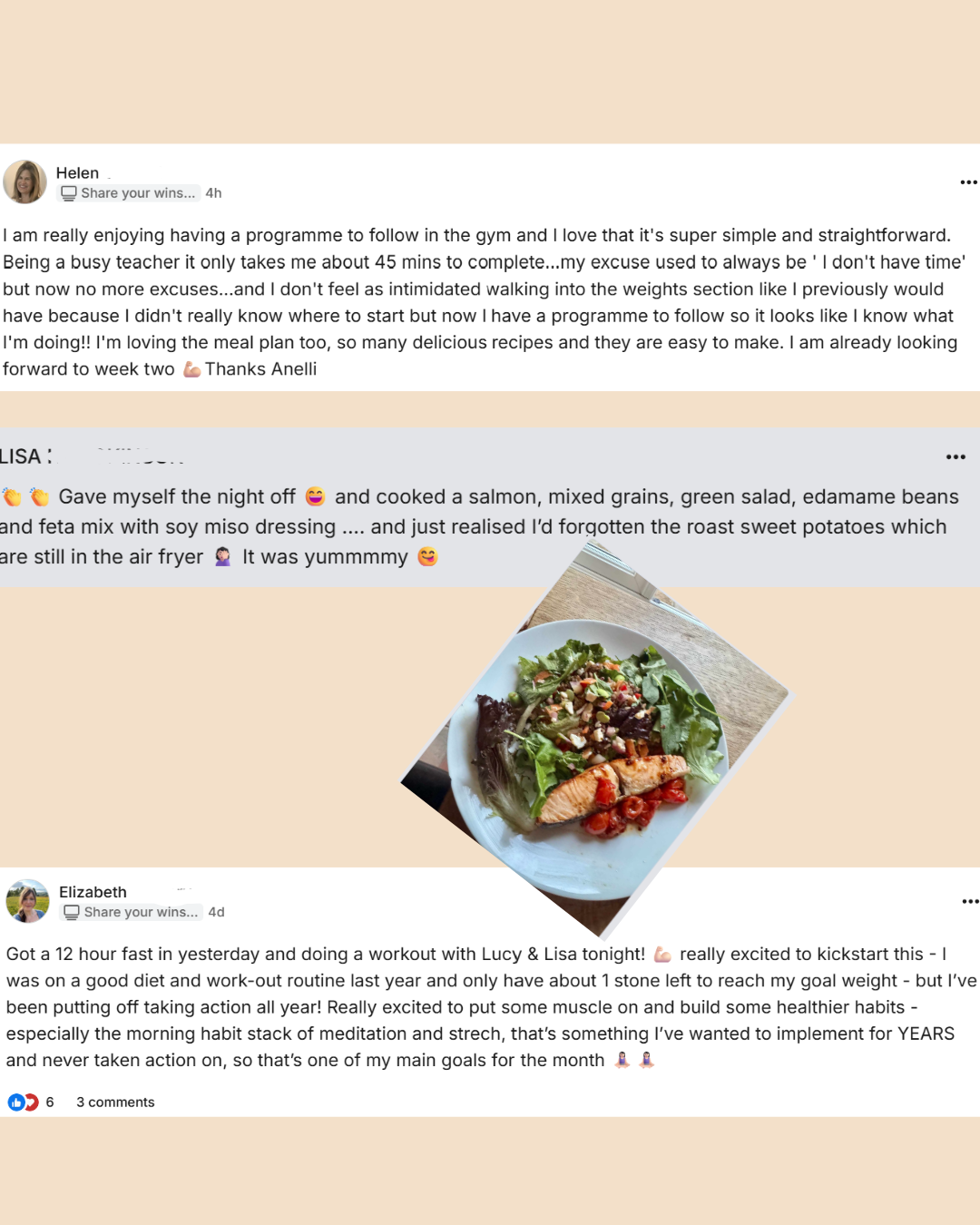
Task: Open options menu on Helen's post
Action: coord(968,182)
